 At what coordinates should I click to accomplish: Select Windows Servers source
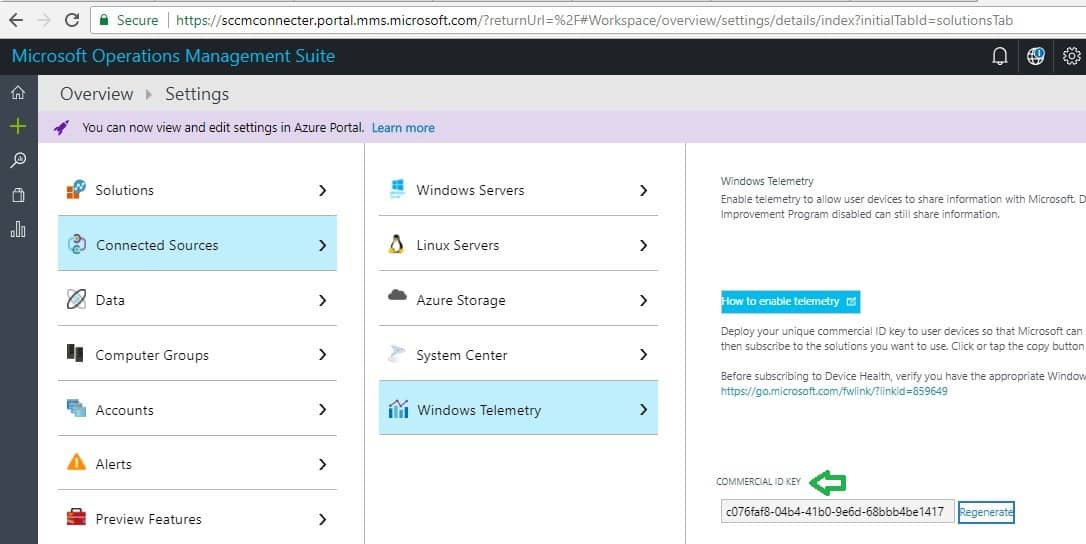[518, 190]
